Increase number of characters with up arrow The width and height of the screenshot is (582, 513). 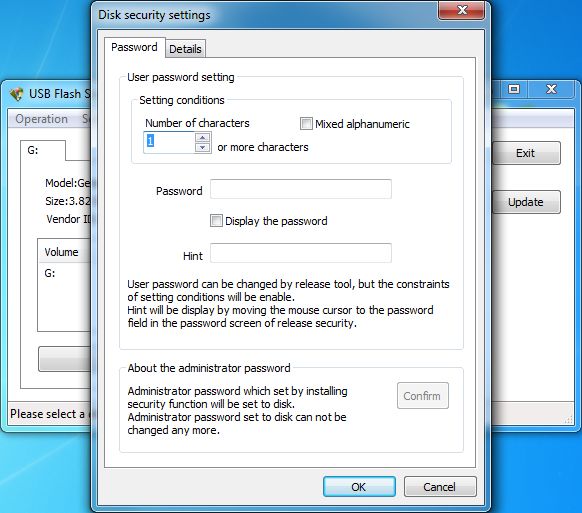pyautogui.click(x=202, y=138)
